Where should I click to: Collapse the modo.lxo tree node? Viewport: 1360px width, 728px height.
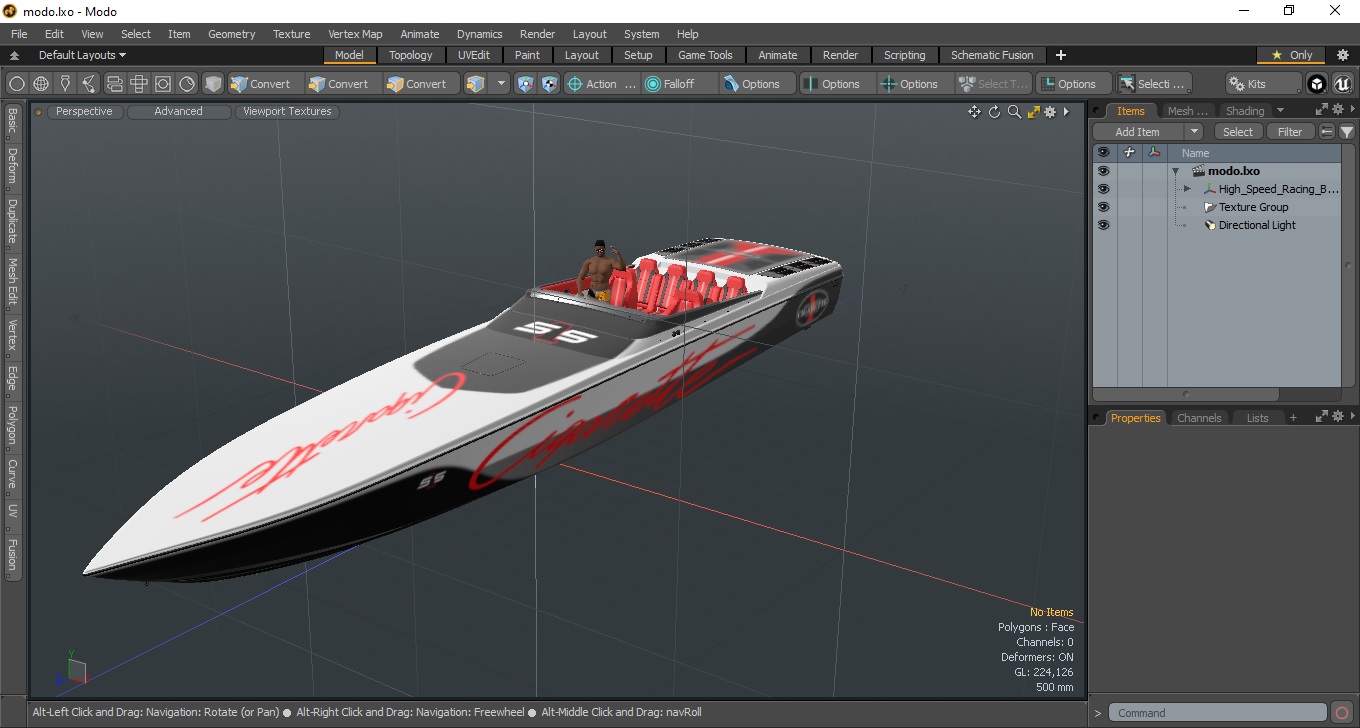[1176, 172]
